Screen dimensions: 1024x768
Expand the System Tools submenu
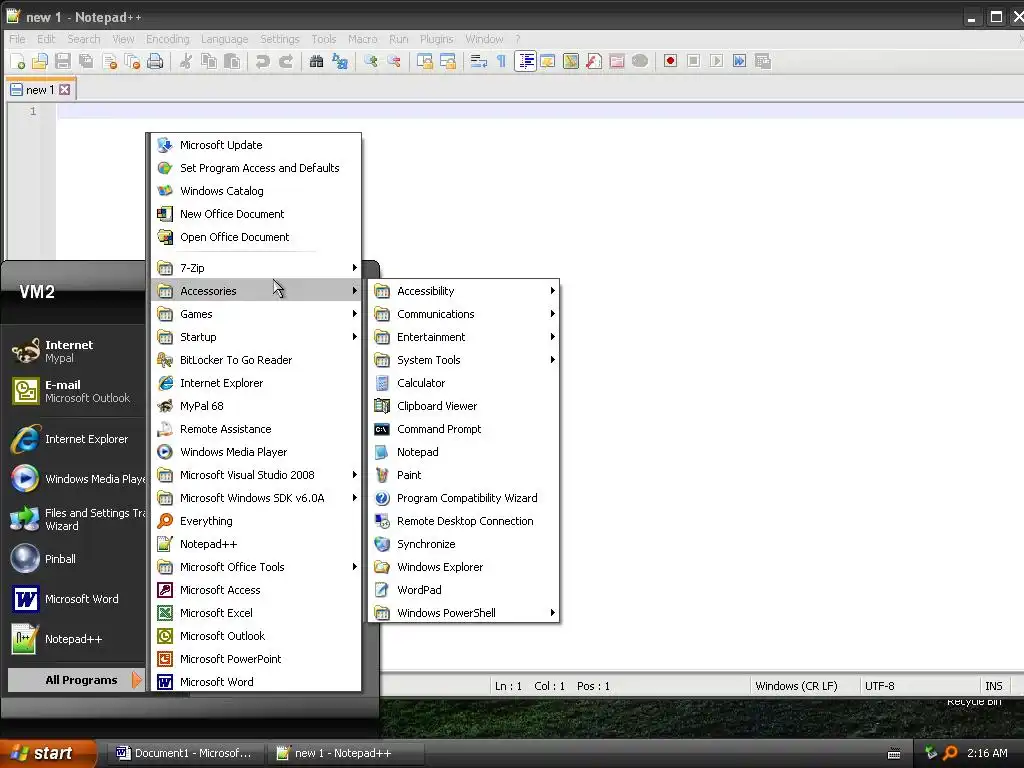[464, 360]
